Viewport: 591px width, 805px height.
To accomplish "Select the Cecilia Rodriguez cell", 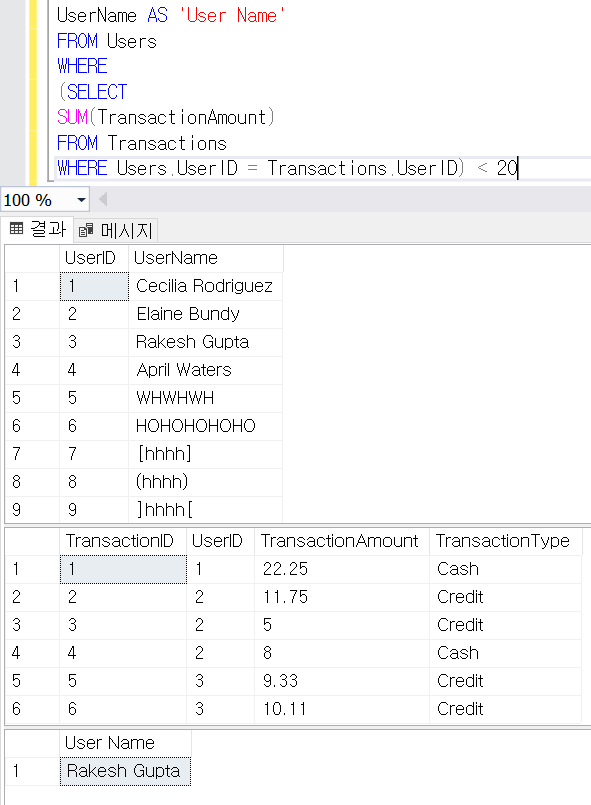I will click(x=205, y=286).
